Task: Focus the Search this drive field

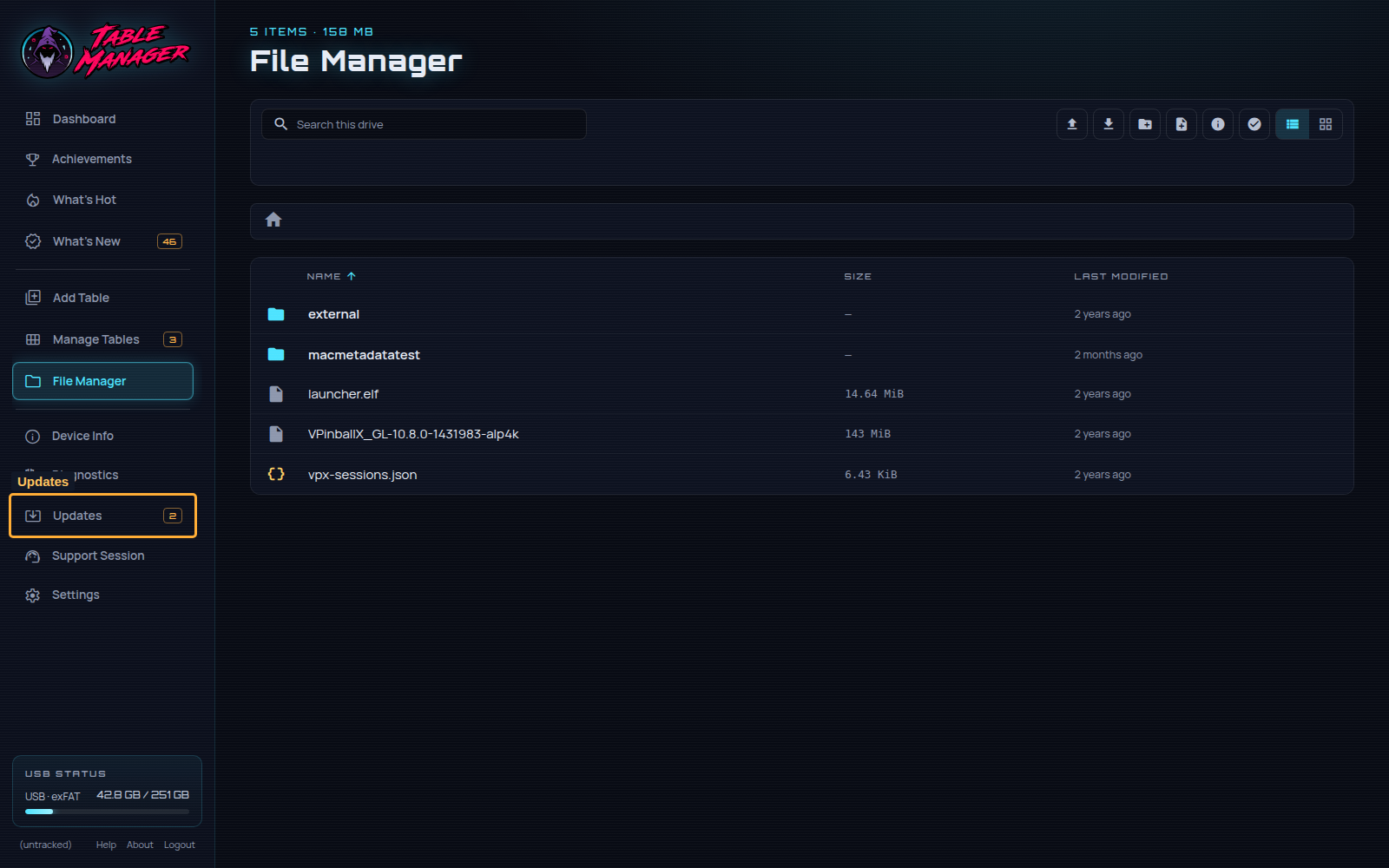Action: coord(424,124)
